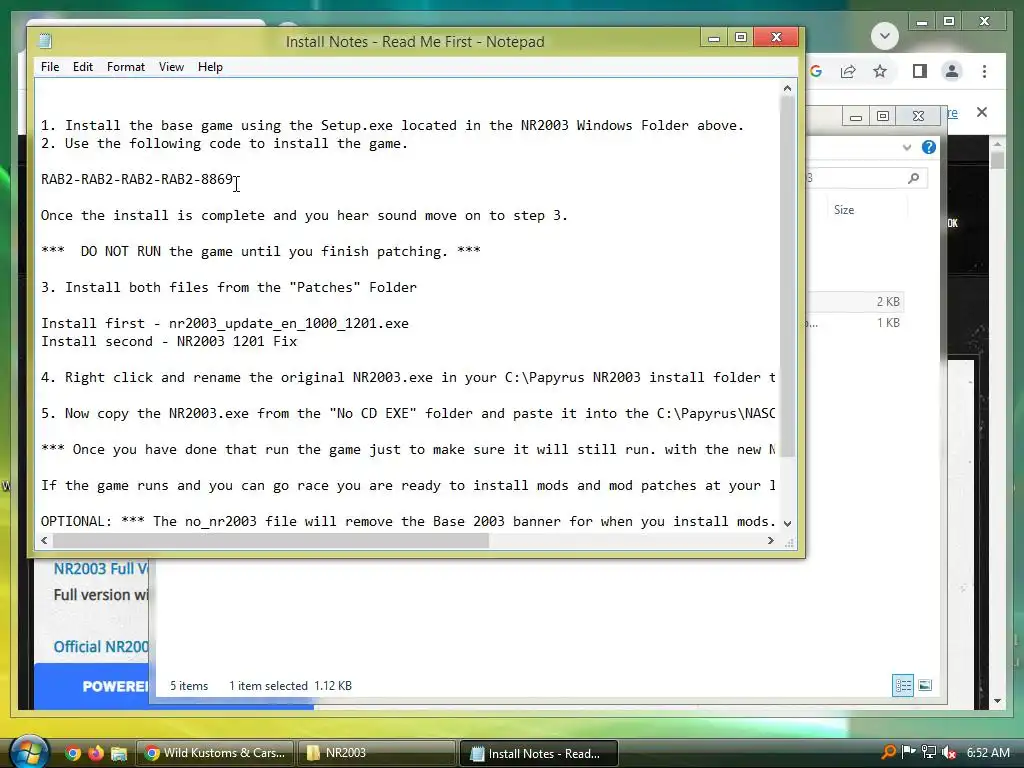Open Notepad's File menu
This screenshot has width=1024, height=768.
tap(50, 67)
